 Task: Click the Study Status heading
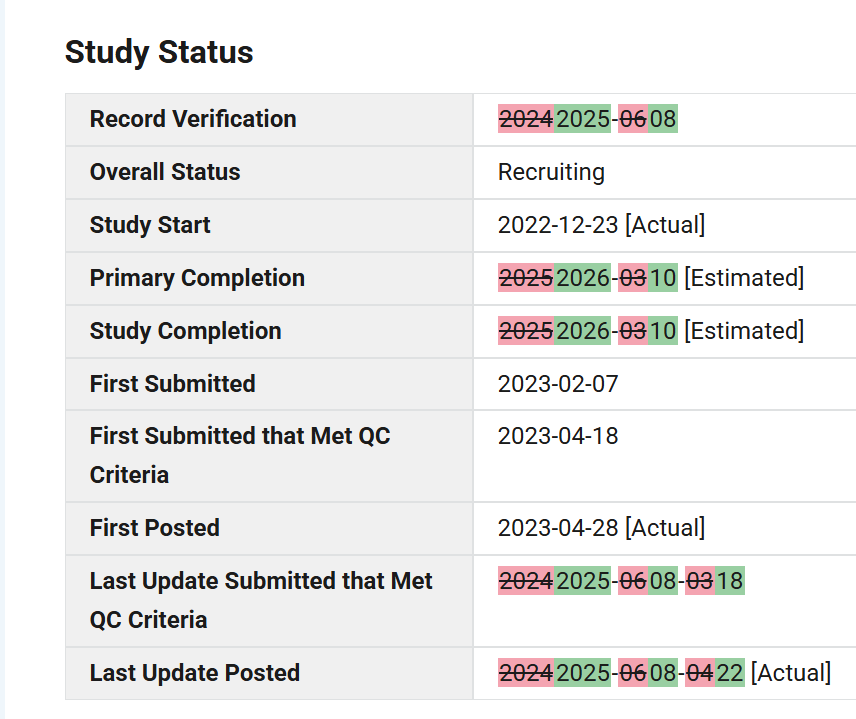(159, 52)
